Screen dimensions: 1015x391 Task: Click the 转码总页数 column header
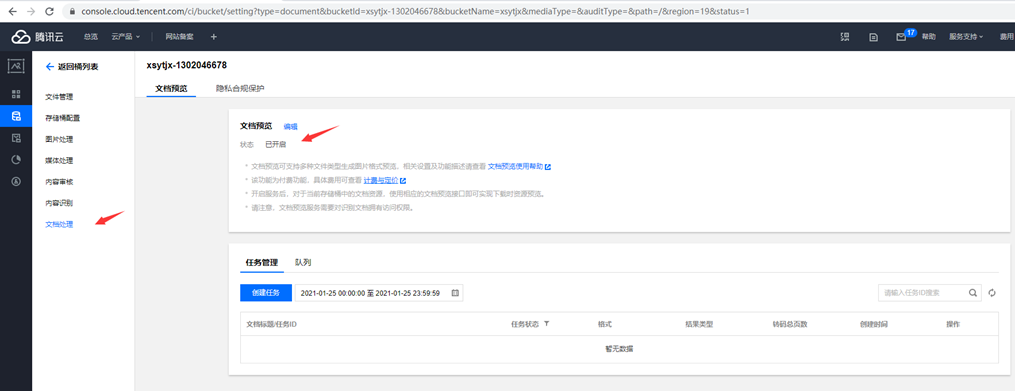pyautogui.click(x=790, y=324)
